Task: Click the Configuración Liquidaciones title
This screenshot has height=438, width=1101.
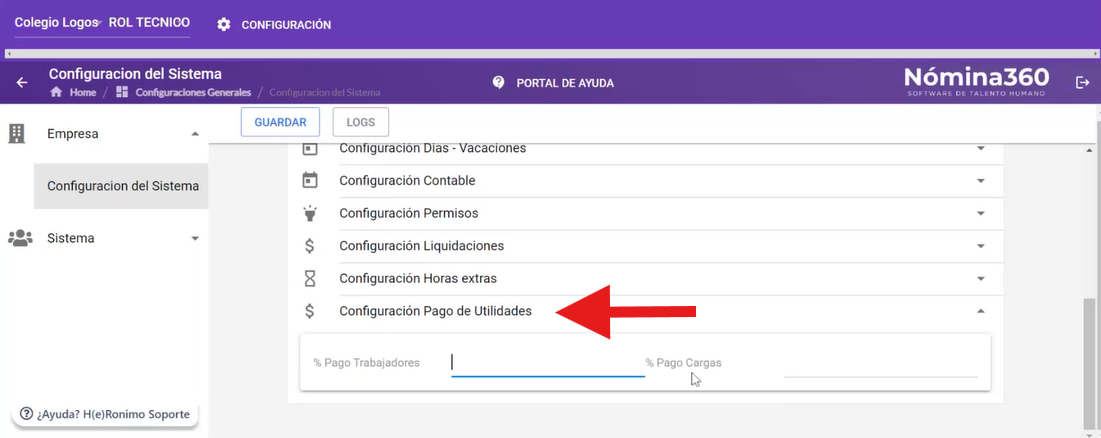Action: pos(421,246)
